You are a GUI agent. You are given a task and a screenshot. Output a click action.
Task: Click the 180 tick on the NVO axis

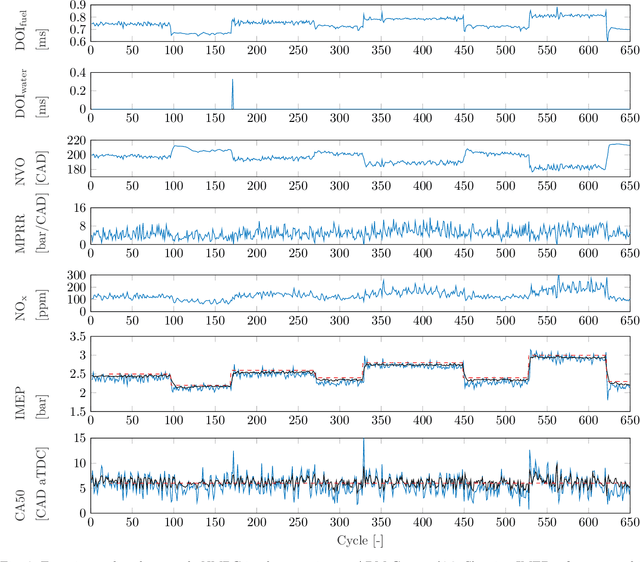pyautogui.click(x=76, y=169)
